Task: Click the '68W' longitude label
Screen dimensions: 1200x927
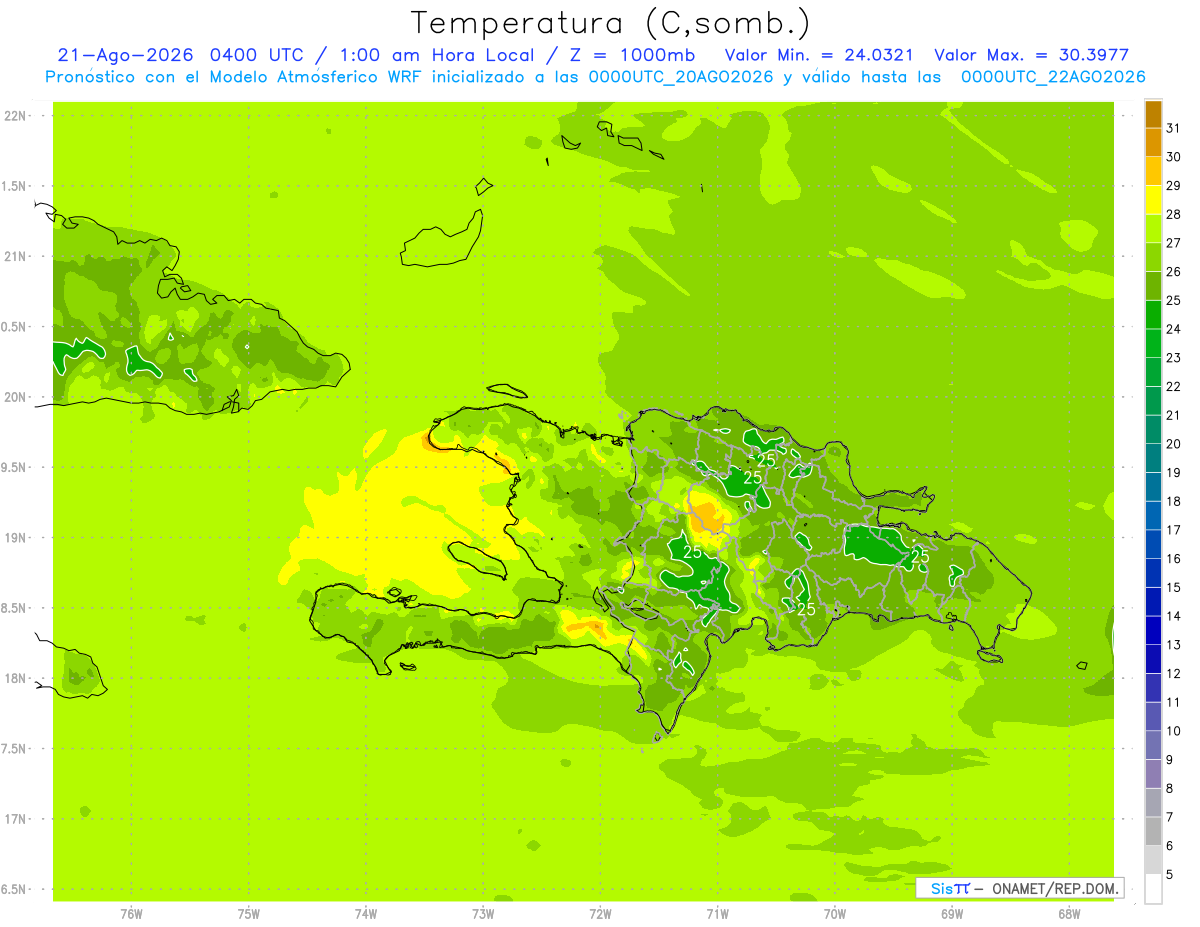Action: click(1069, 914)
